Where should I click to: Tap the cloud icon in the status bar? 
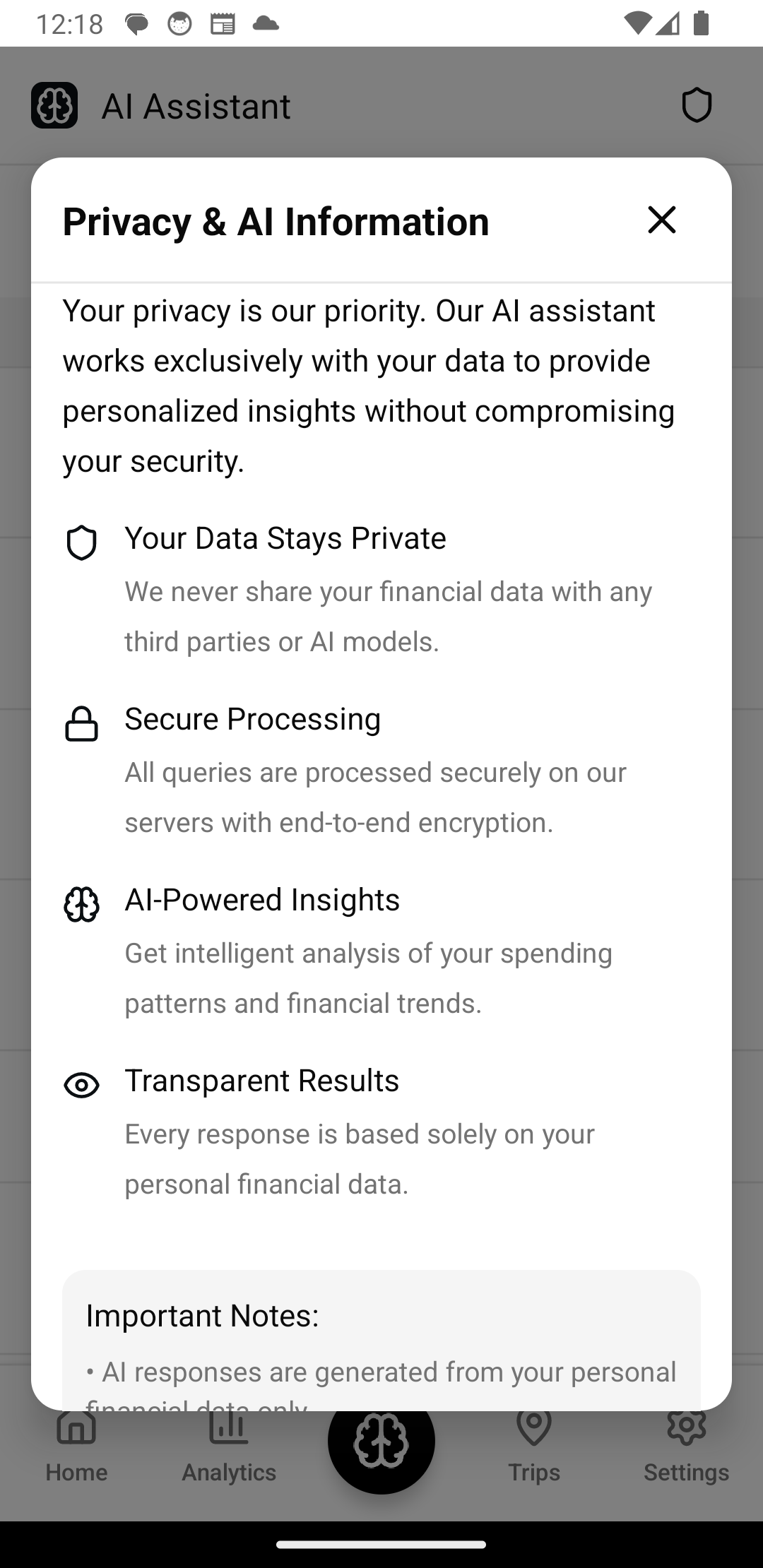pos(267,23)
